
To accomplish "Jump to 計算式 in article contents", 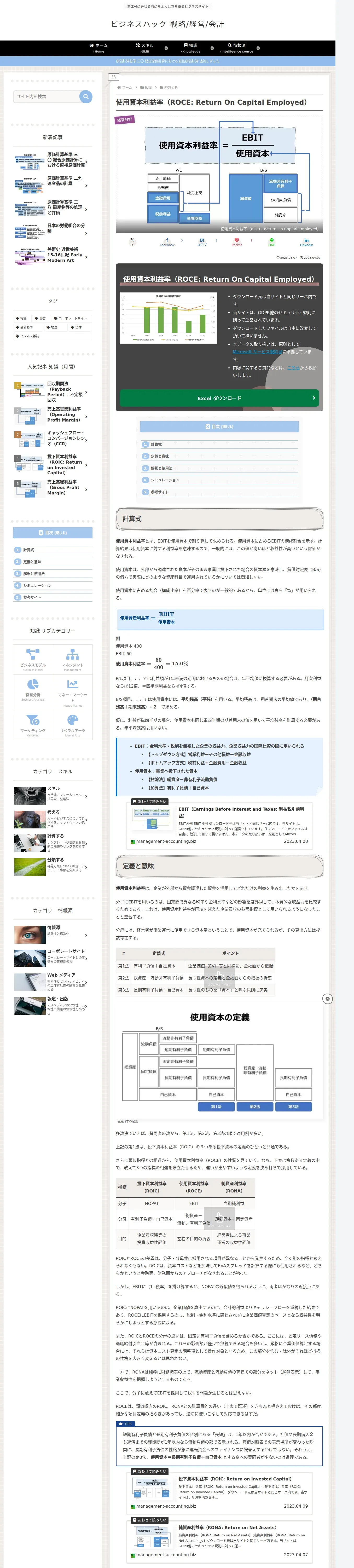I will pos(156,444).
